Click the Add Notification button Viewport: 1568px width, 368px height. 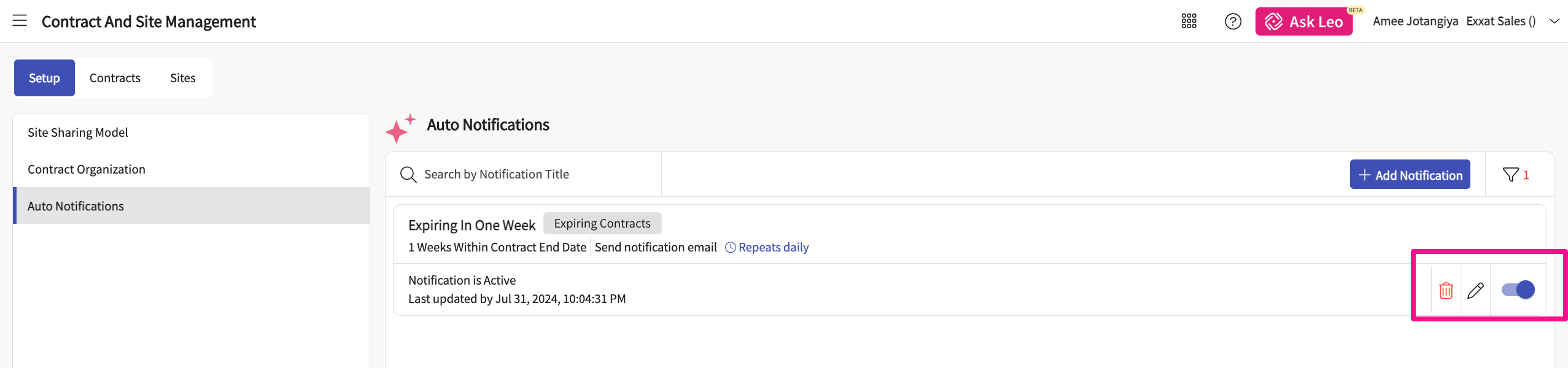pyautogui.click(x=1410, y=175)
